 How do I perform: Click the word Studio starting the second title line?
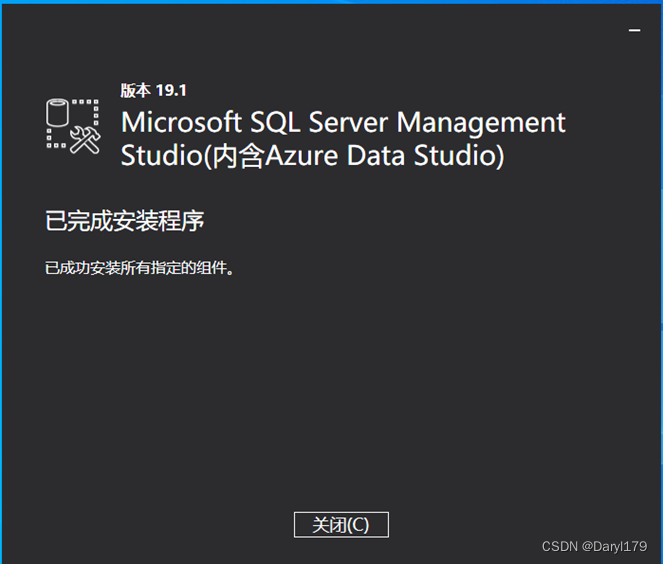point(162,155)
